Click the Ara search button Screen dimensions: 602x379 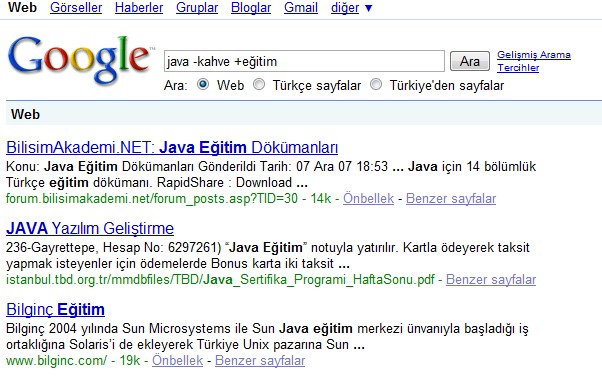click(x=470, y=61)
